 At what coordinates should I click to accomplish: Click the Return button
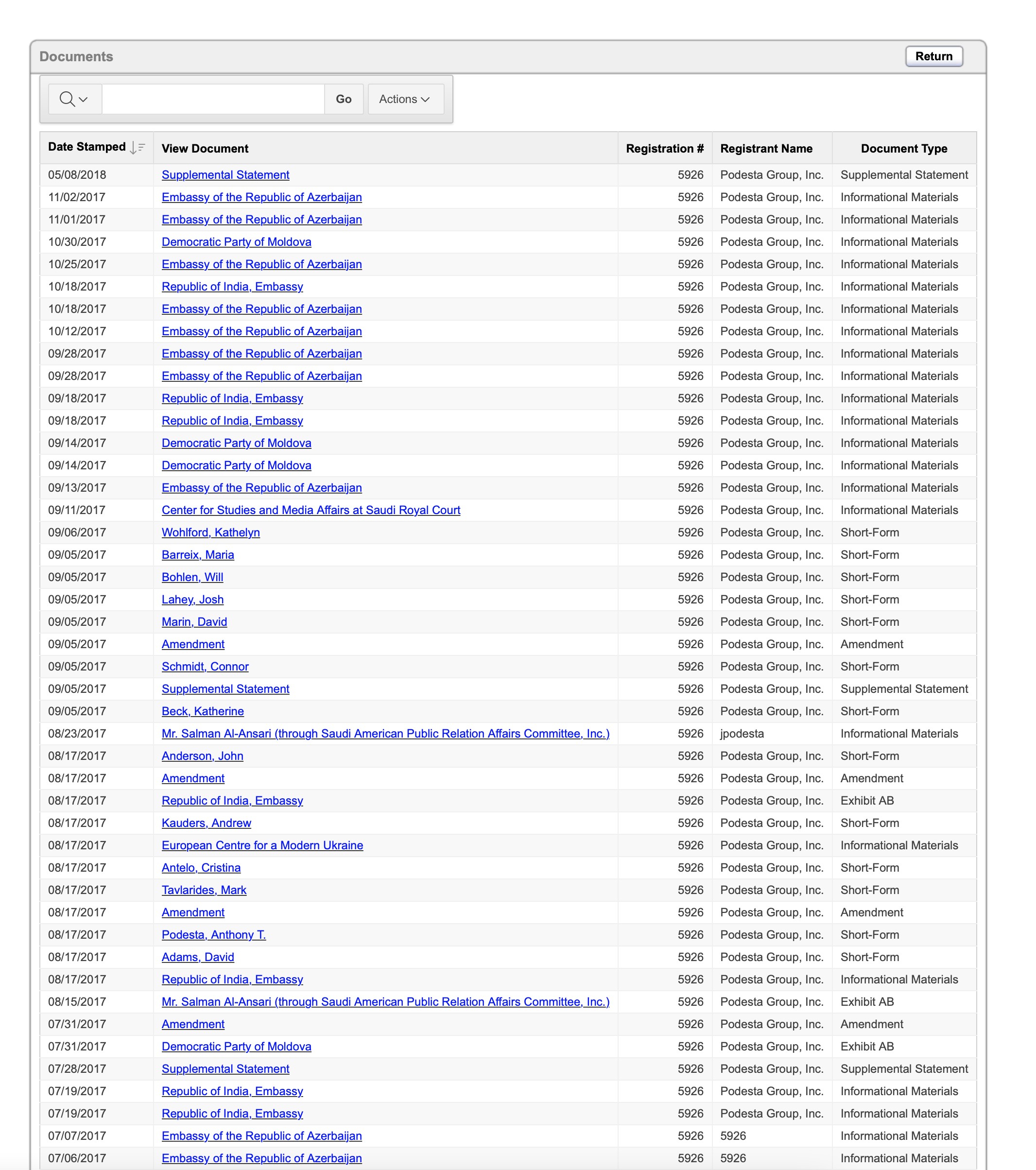tap(933, 56)
